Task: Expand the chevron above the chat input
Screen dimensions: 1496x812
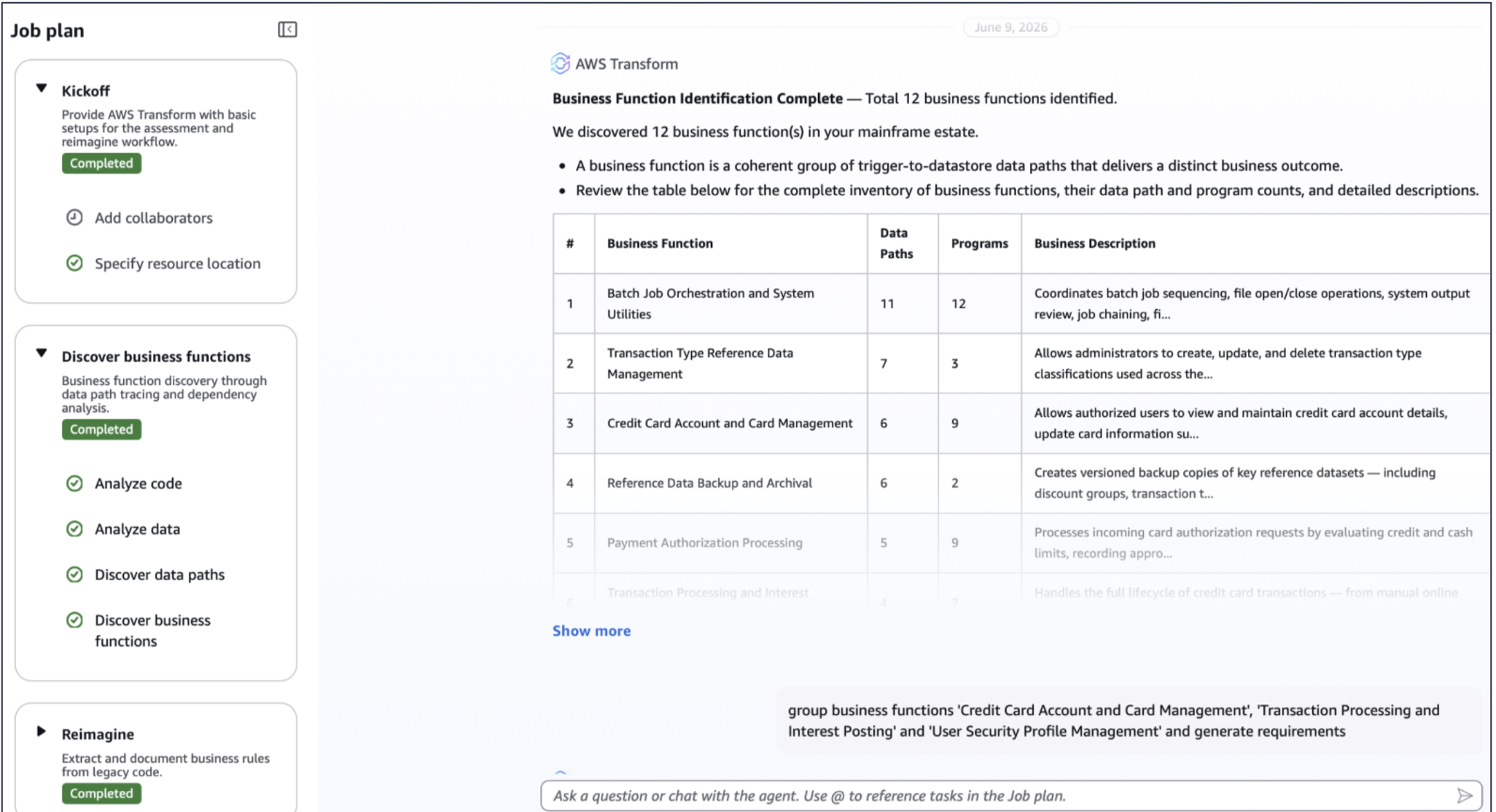Action: [x=560, y=771]
